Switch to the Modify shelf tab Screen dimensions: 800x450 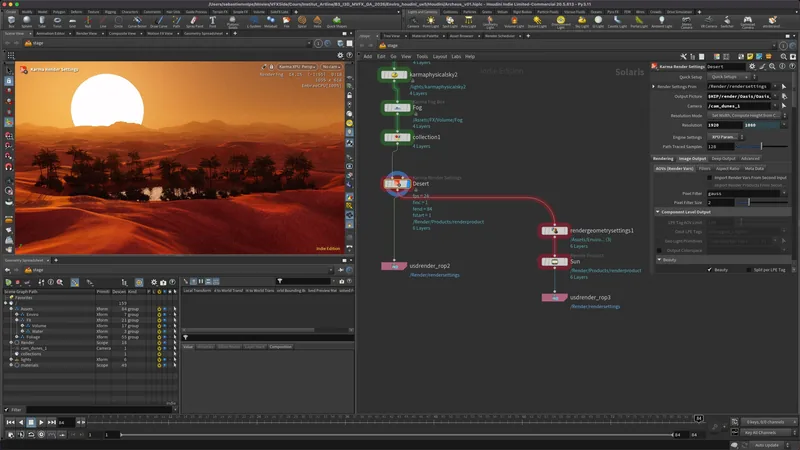pos(27,12)
